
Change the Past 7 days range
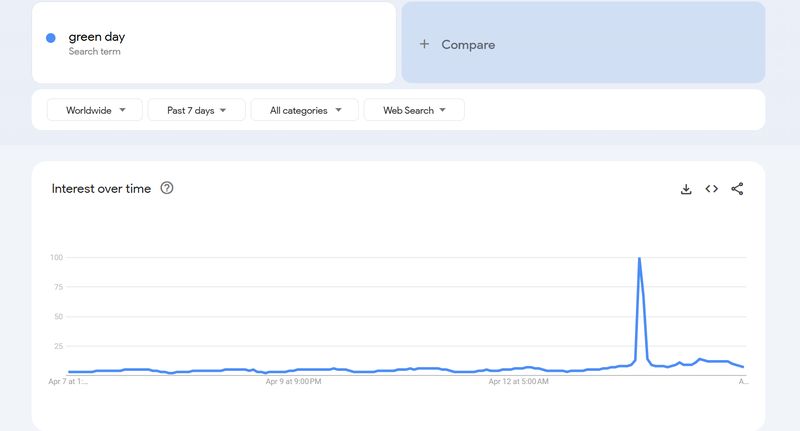coord(196,110)
